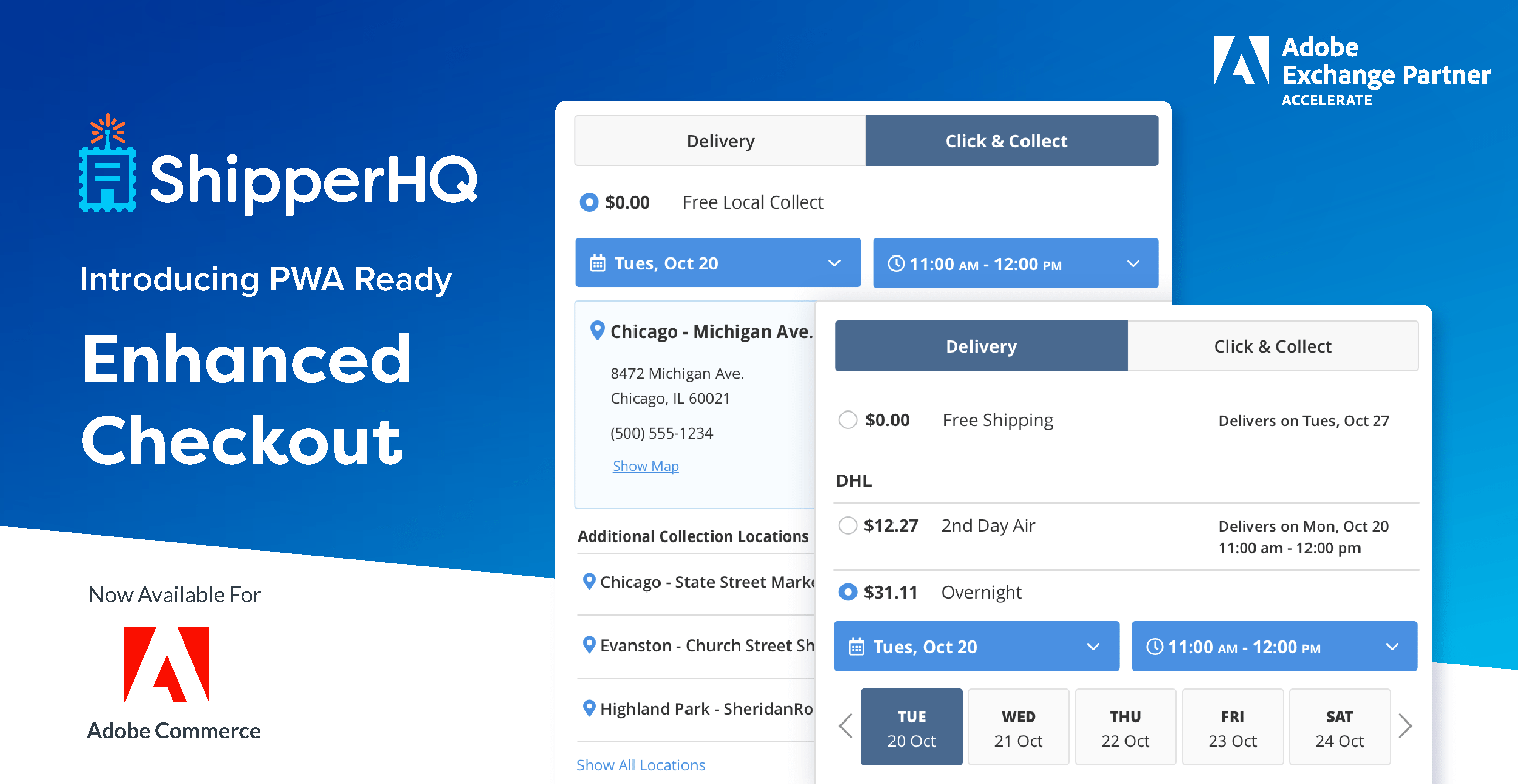The image size is (1518, 784).
Task: Click the Delivers on Mon, Oct 20 text
Action: point(1303,526)
